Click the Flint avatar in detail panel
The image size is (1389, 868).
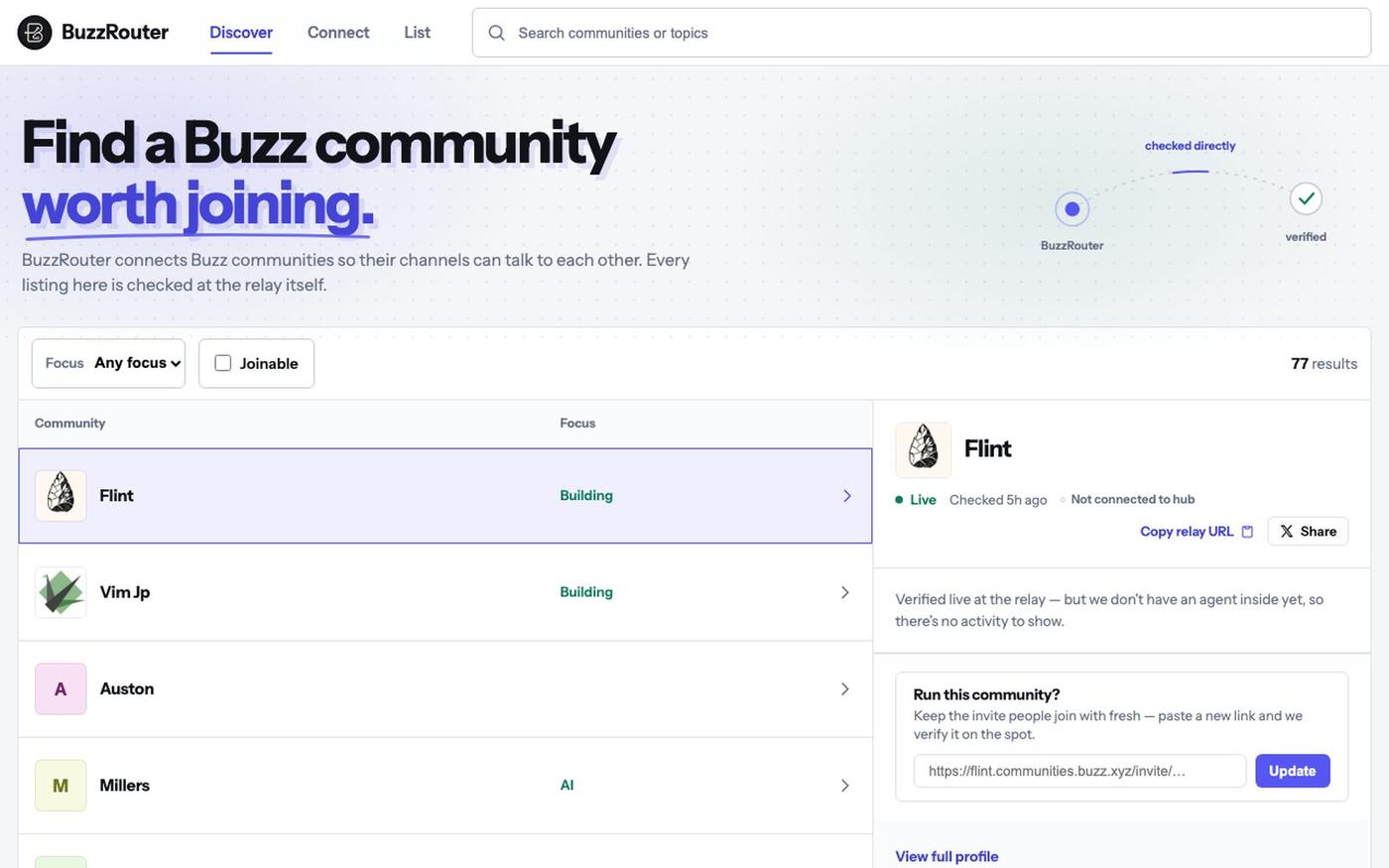[924, 450]
